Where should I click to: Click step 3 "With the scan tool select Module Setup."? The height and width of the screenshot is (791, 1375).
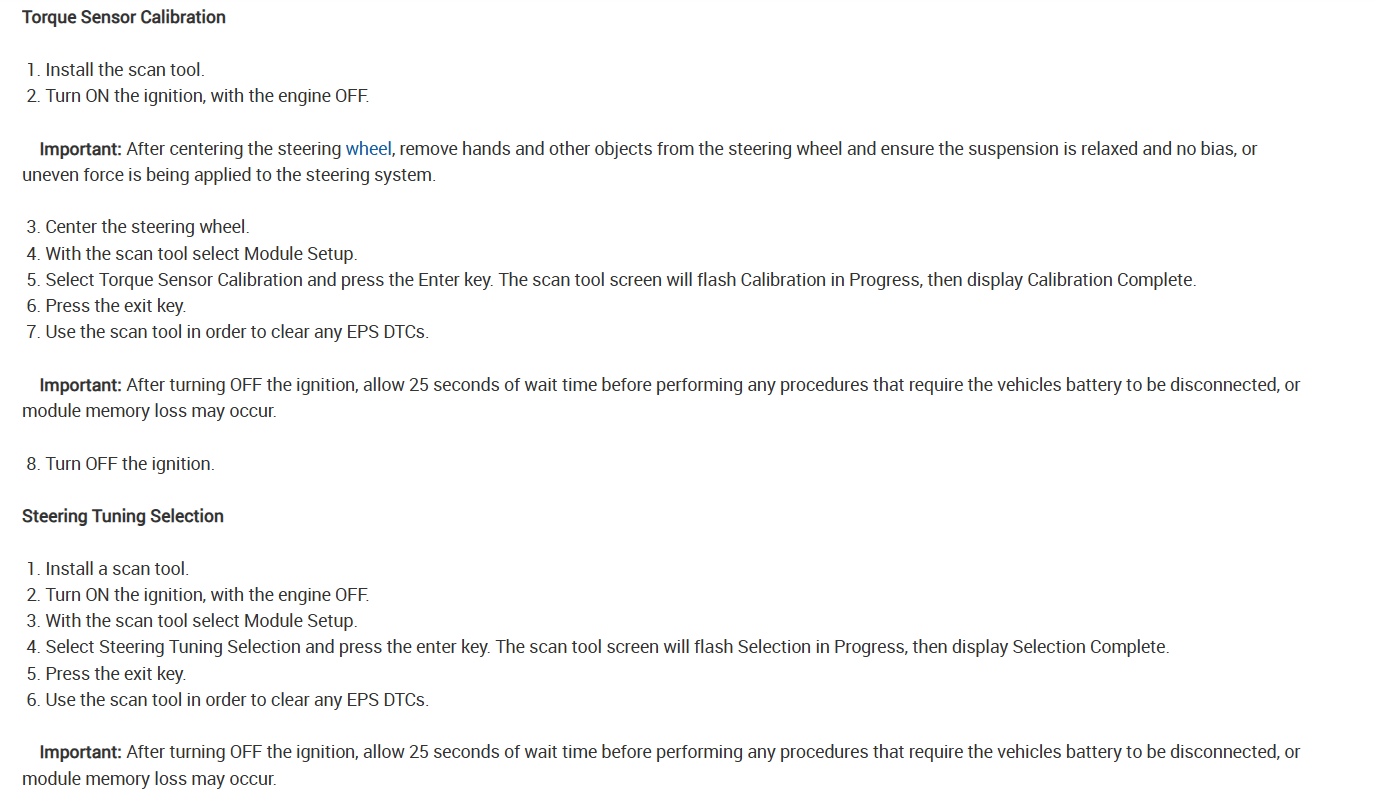pos(200,621)
